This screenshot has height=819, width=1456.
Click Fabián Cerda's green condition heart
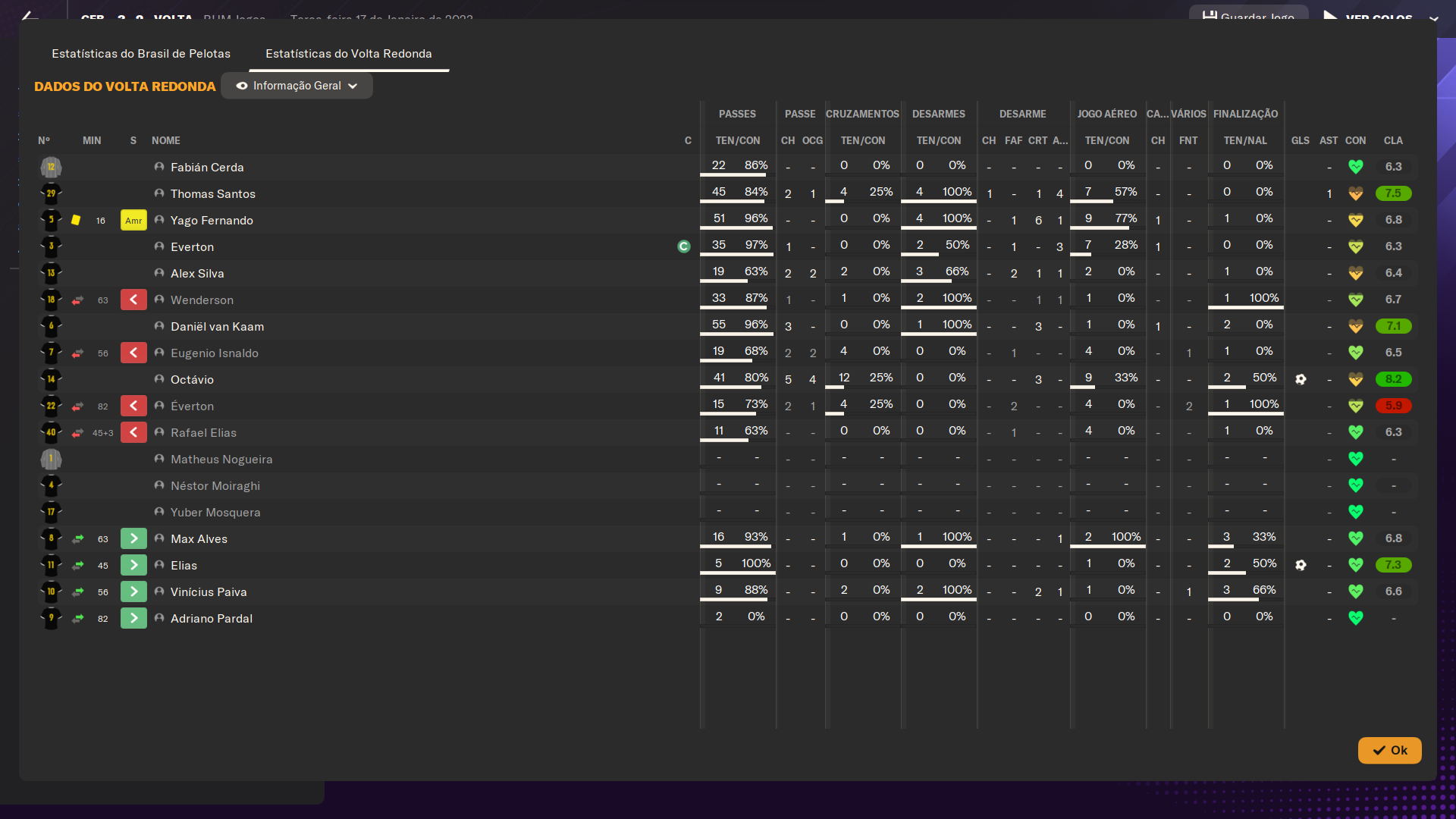click(1356, 167)
